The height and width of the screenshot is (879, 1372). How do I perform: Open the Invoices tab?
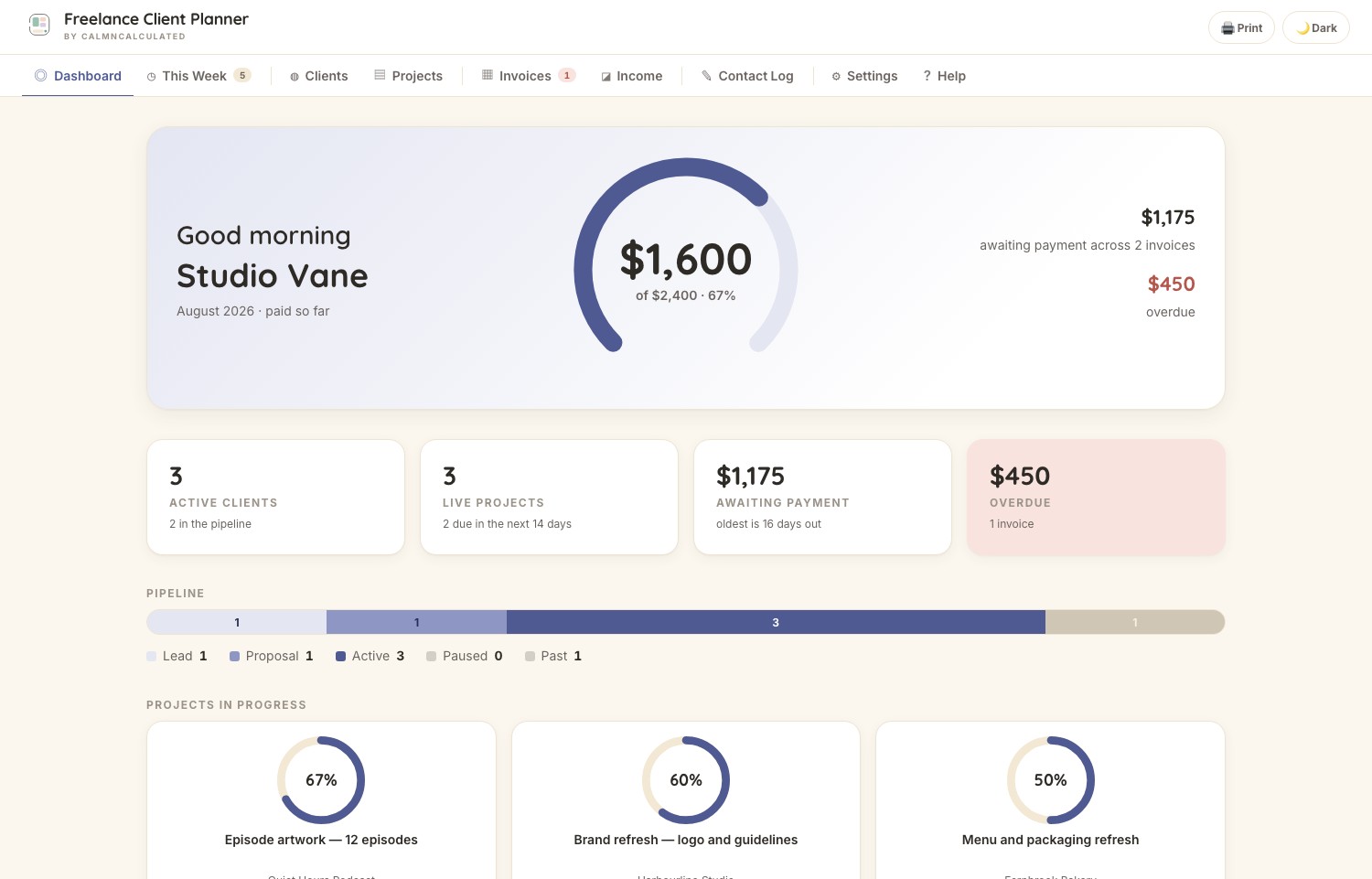pos(529,76)
